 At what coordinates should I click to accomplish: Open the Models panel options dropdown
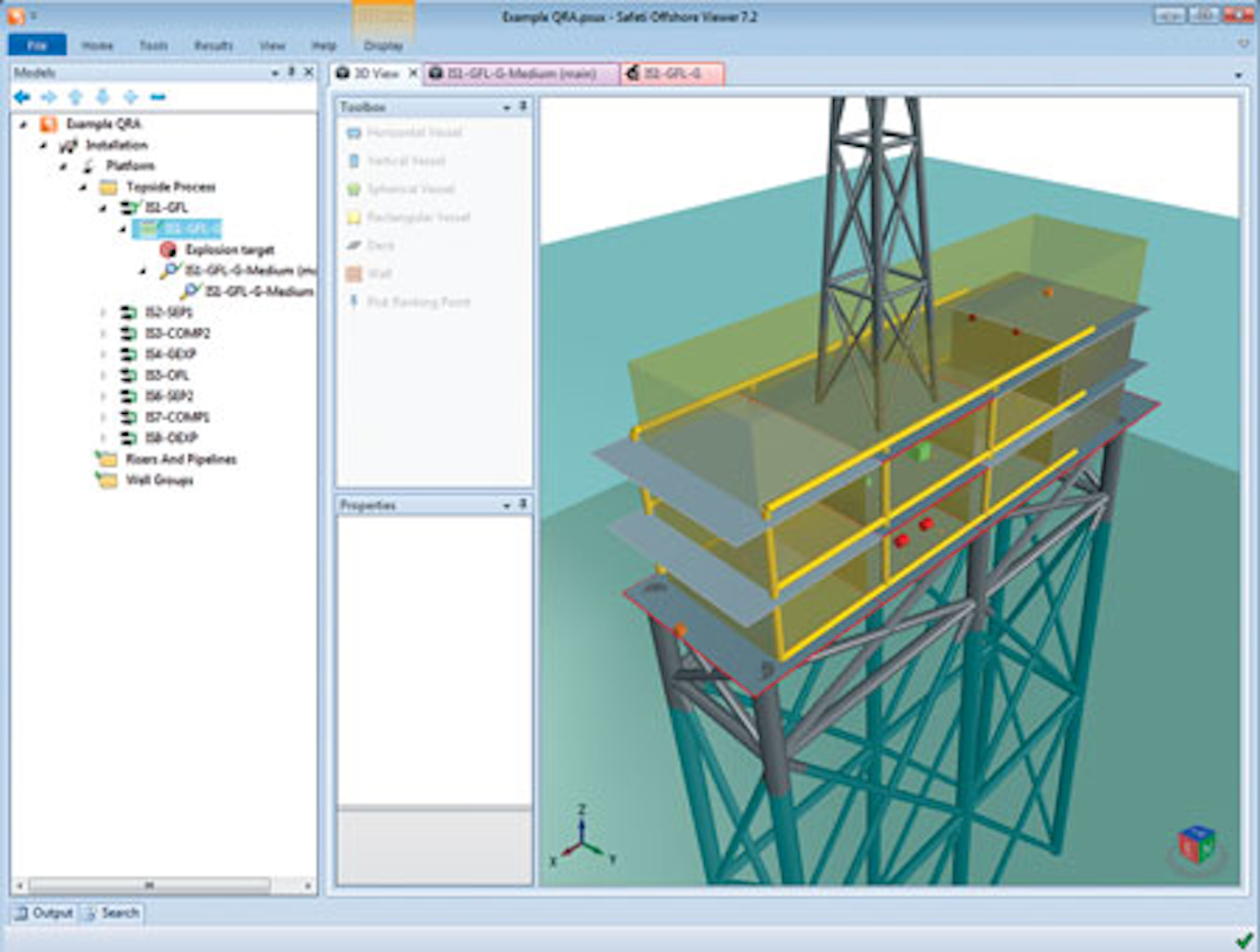tap(275, 73)
